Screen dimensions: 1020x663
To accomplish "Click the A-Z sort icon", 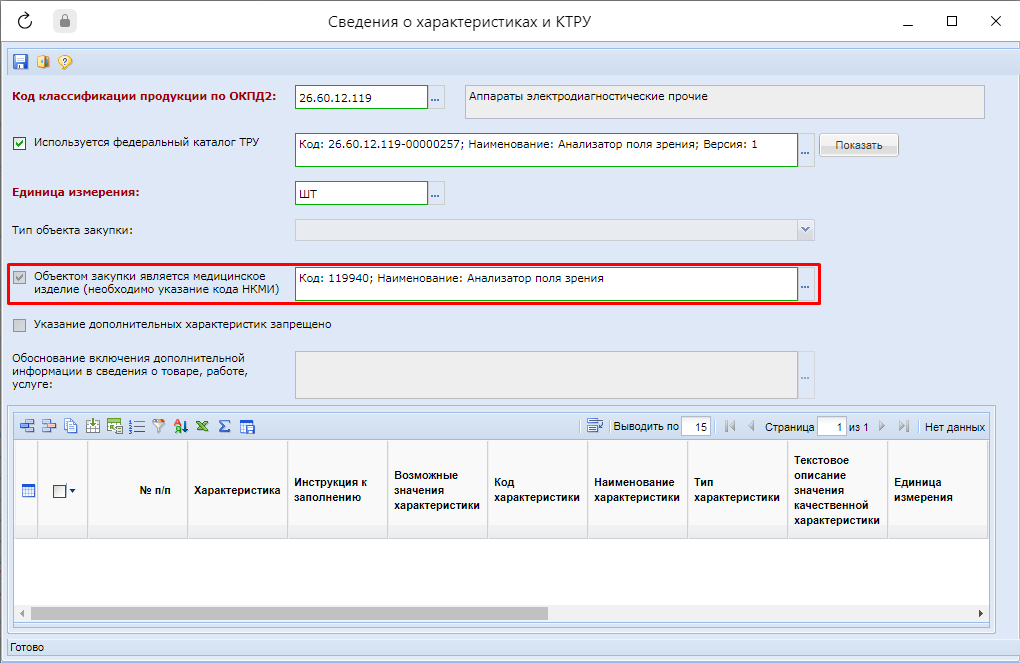I will [x=180, y=426].
